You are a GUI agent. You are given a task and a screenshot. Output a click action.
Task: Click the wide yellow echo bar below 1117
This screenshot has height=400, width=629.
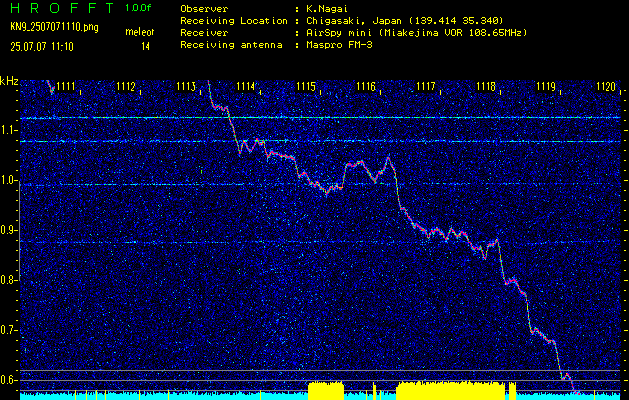[x=450, y=390]
